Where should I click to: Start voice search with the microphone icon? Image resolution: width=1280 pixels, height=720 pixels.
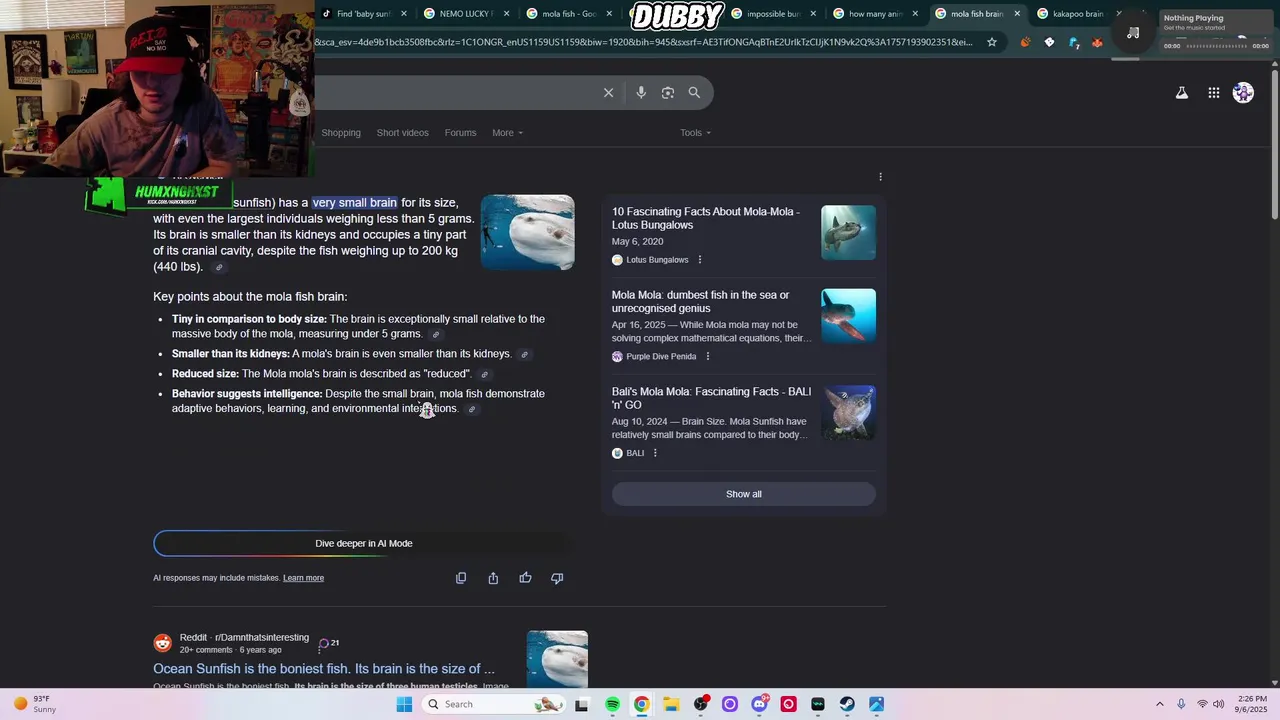[x=641, y=93]
